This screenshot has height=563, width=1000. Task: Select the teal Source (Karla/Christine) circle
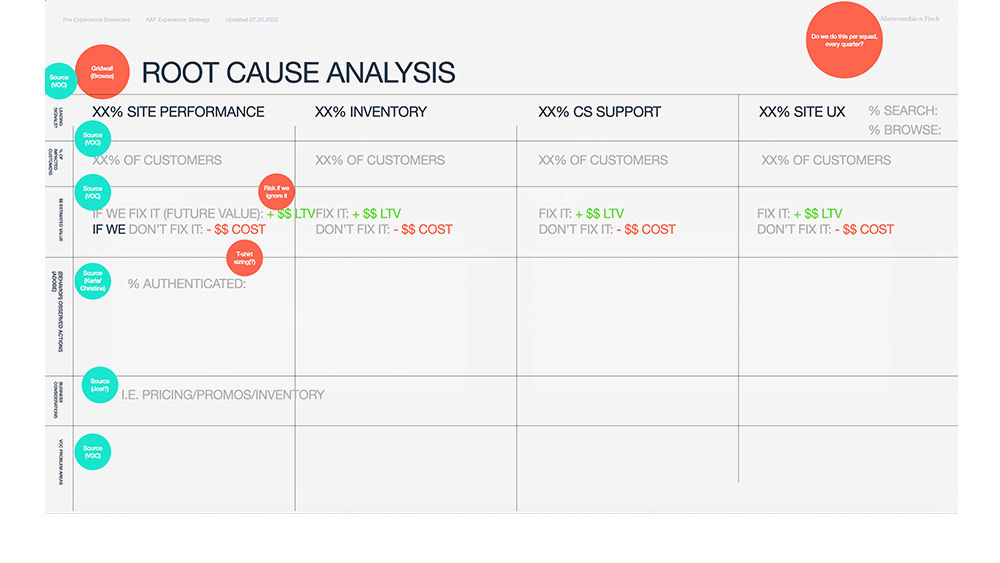[x=93, y=281]
